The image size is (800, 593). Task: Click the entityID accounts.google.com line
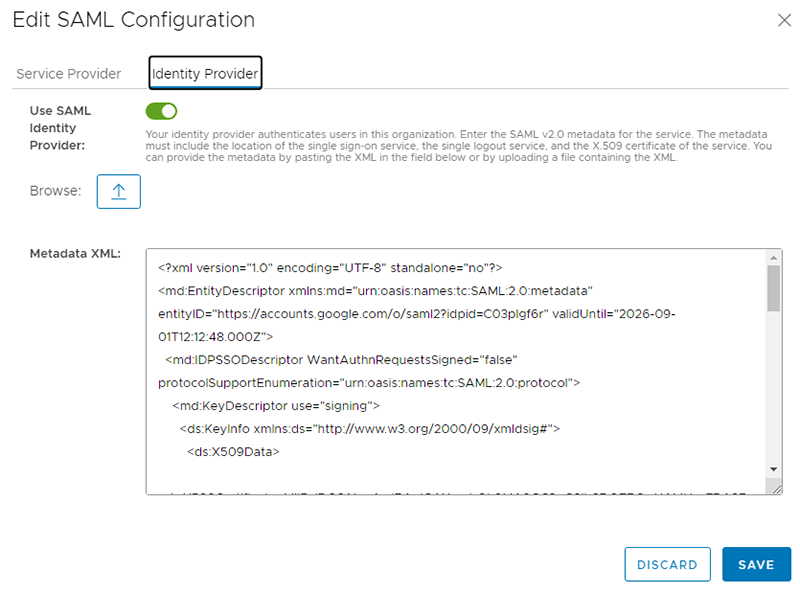coord(416,314)
